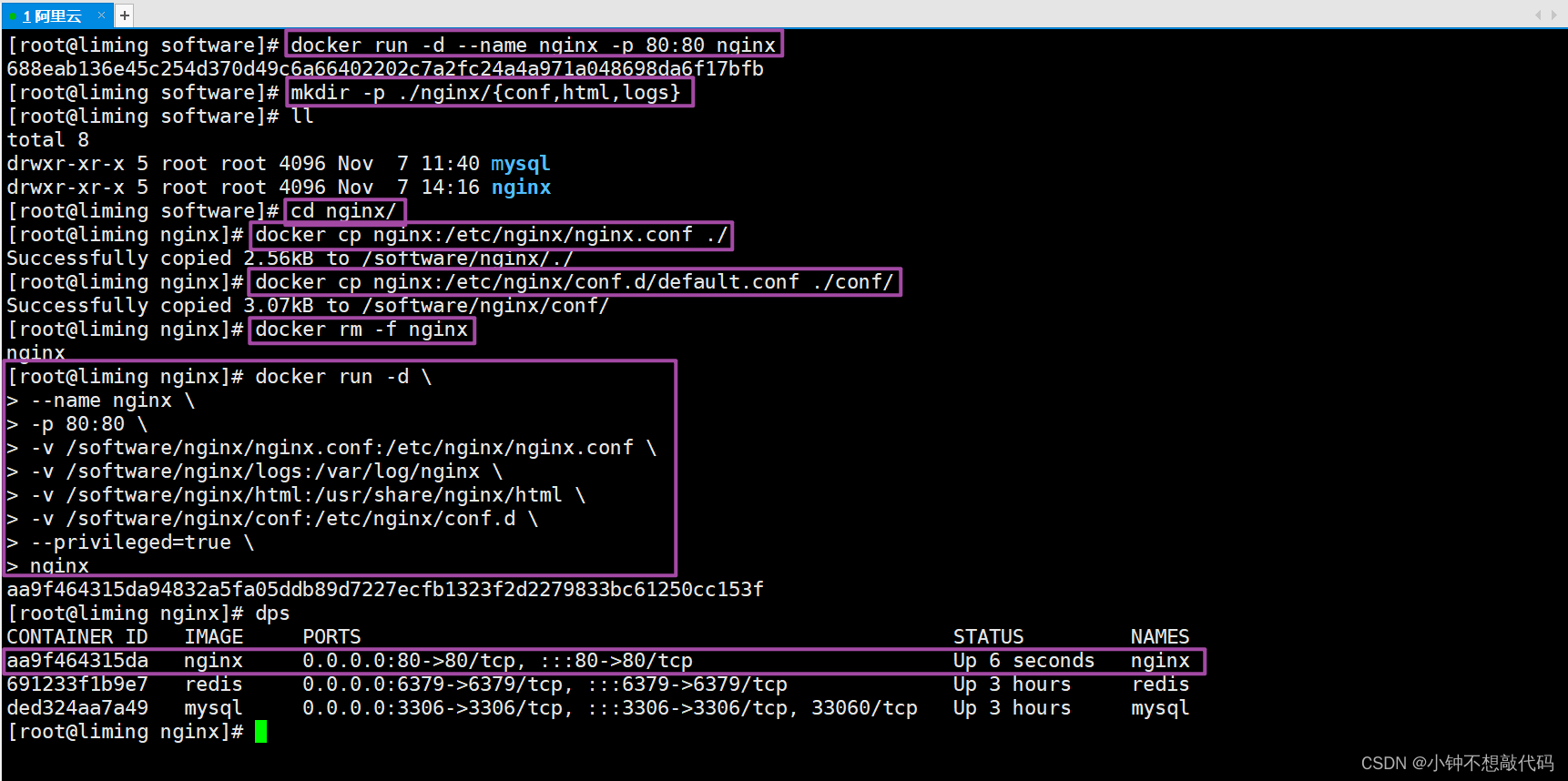Screen dimensions: 1568x781
Task: Close the 阿里云 session tab
Action: tap(102, 15)
